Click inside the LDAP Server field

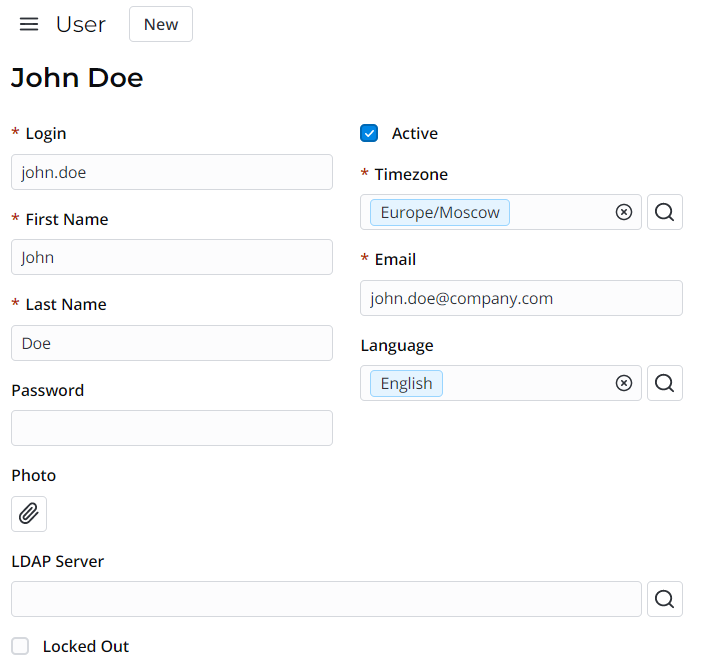pos(326,599)
